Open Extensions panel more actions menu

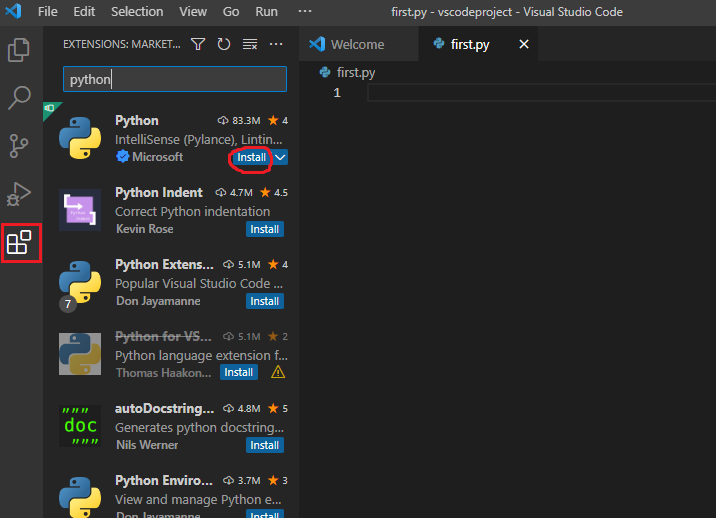click(276, 44)
